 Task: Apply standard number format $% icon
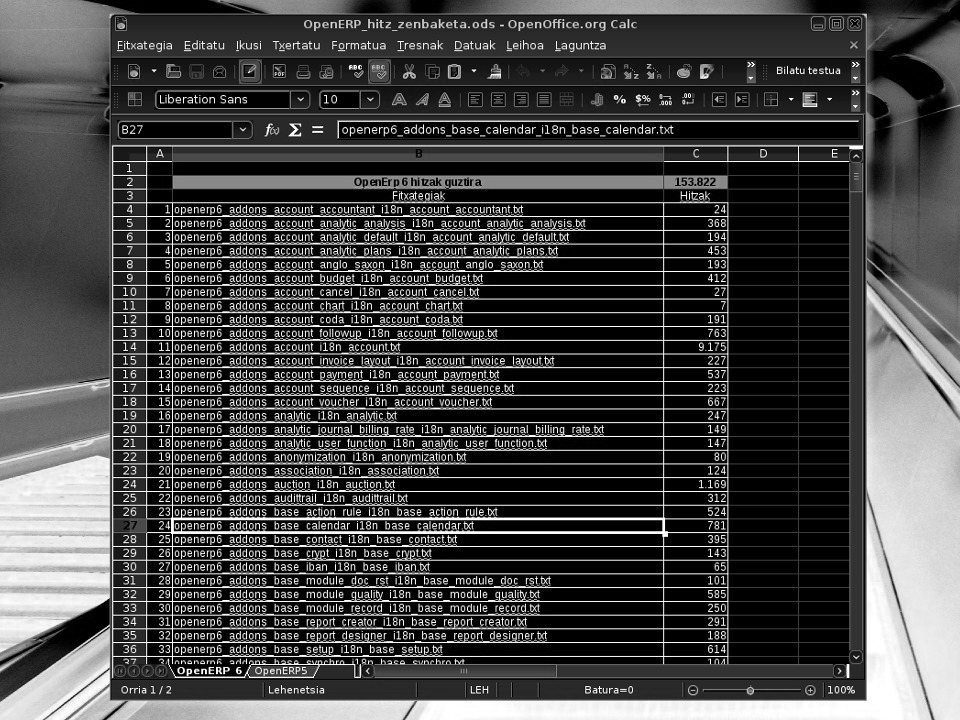pyautogui.click(x=643, y=99)
